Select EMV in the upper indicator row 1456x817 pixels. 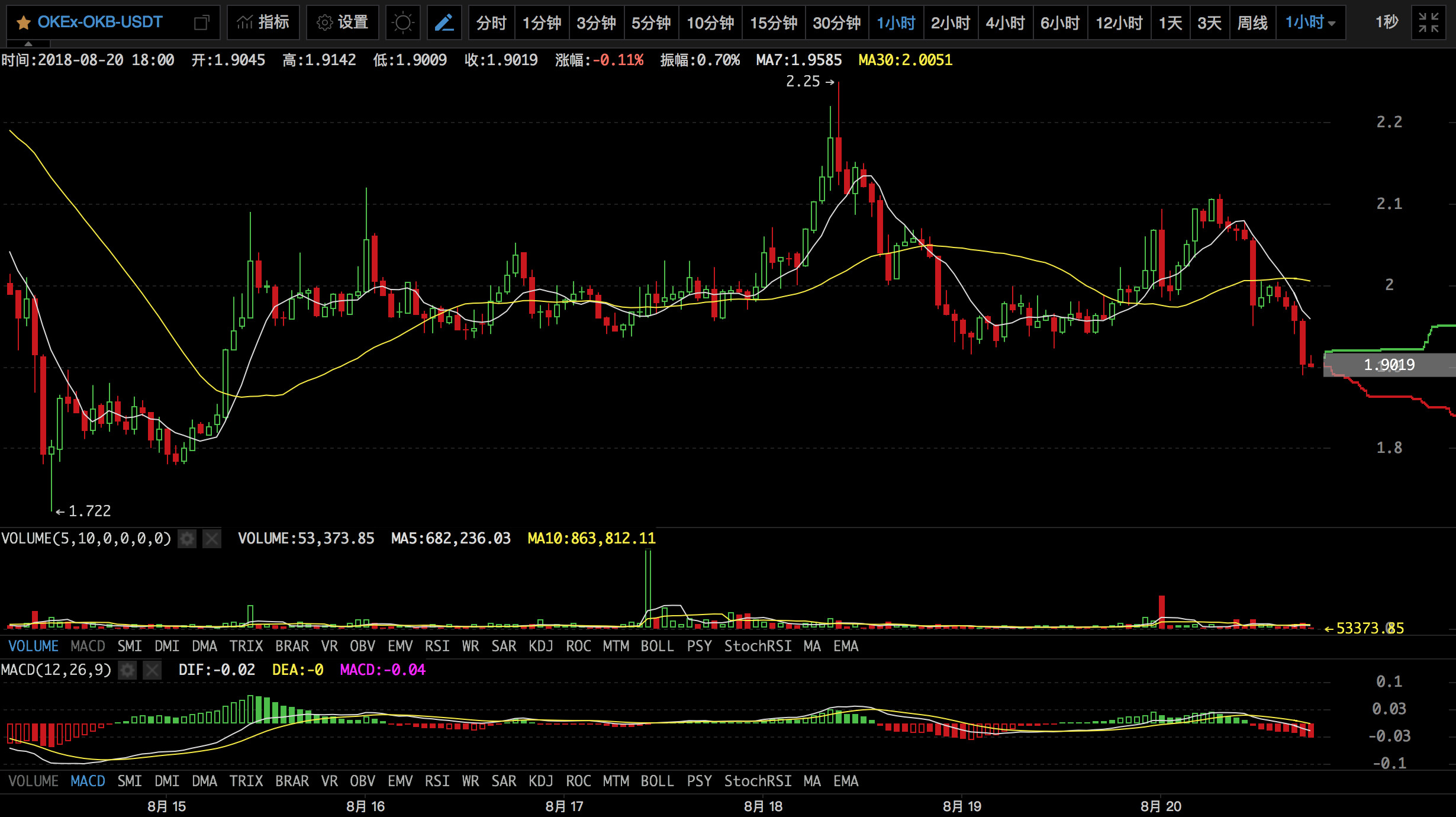pos(400,646)
